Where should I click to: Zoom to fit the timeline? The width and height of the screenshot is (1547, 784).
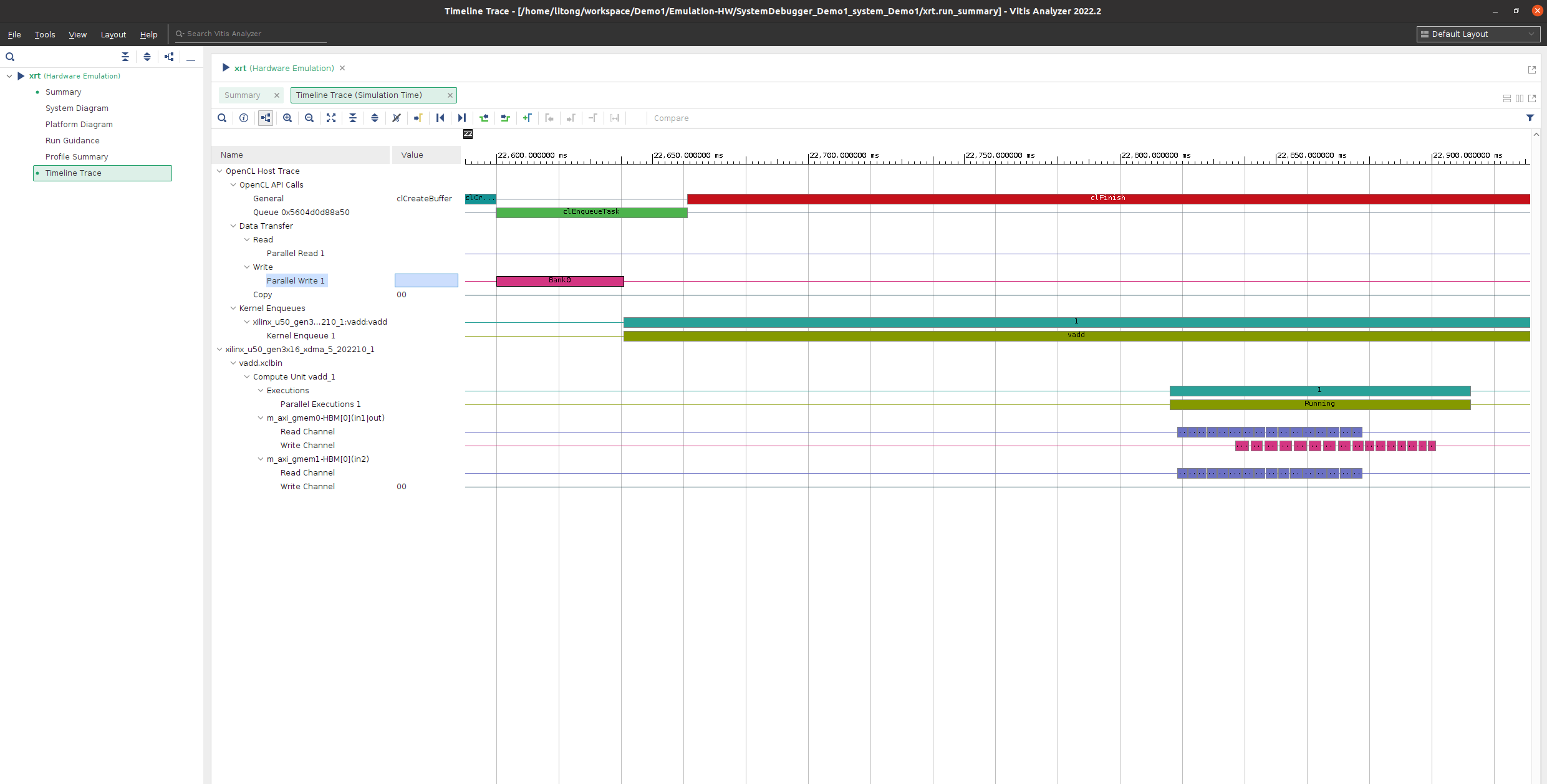tap(331, 118)
